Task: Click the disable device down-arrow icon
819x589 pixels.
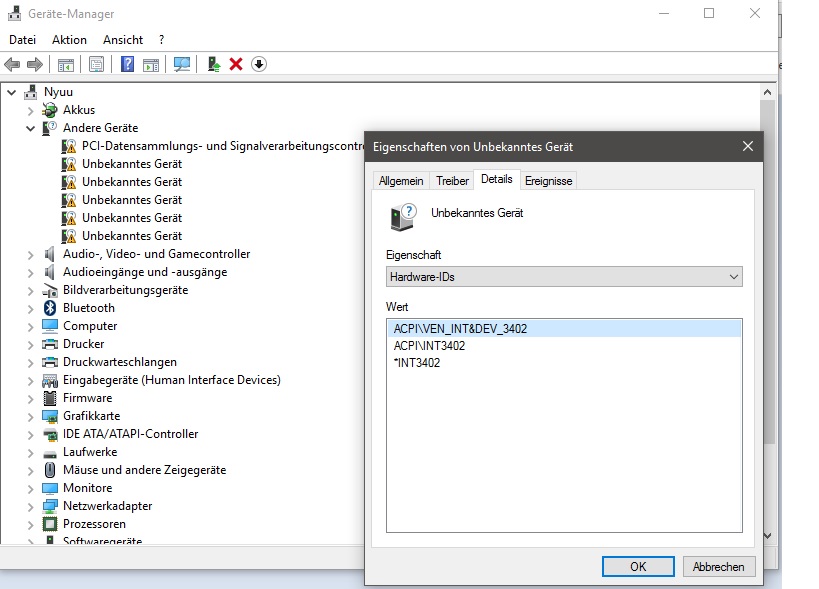Action: (x=259, y=64)
